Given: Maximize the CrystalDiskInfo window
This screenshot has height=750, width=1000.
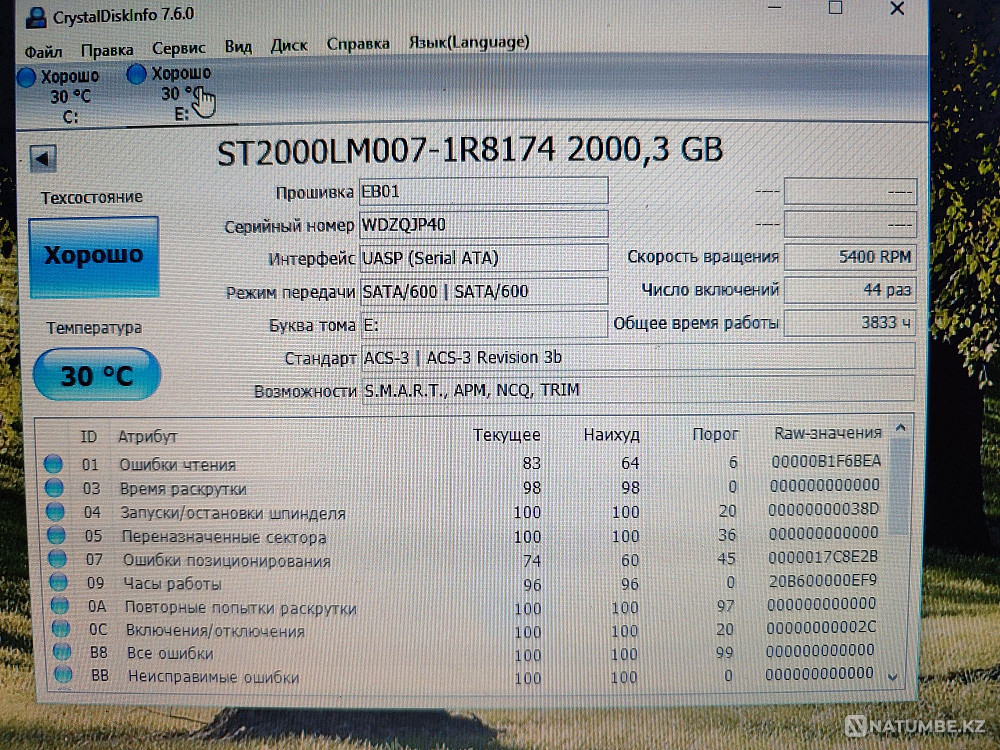Looking at the screenshot, I should (x=835, y=8).
